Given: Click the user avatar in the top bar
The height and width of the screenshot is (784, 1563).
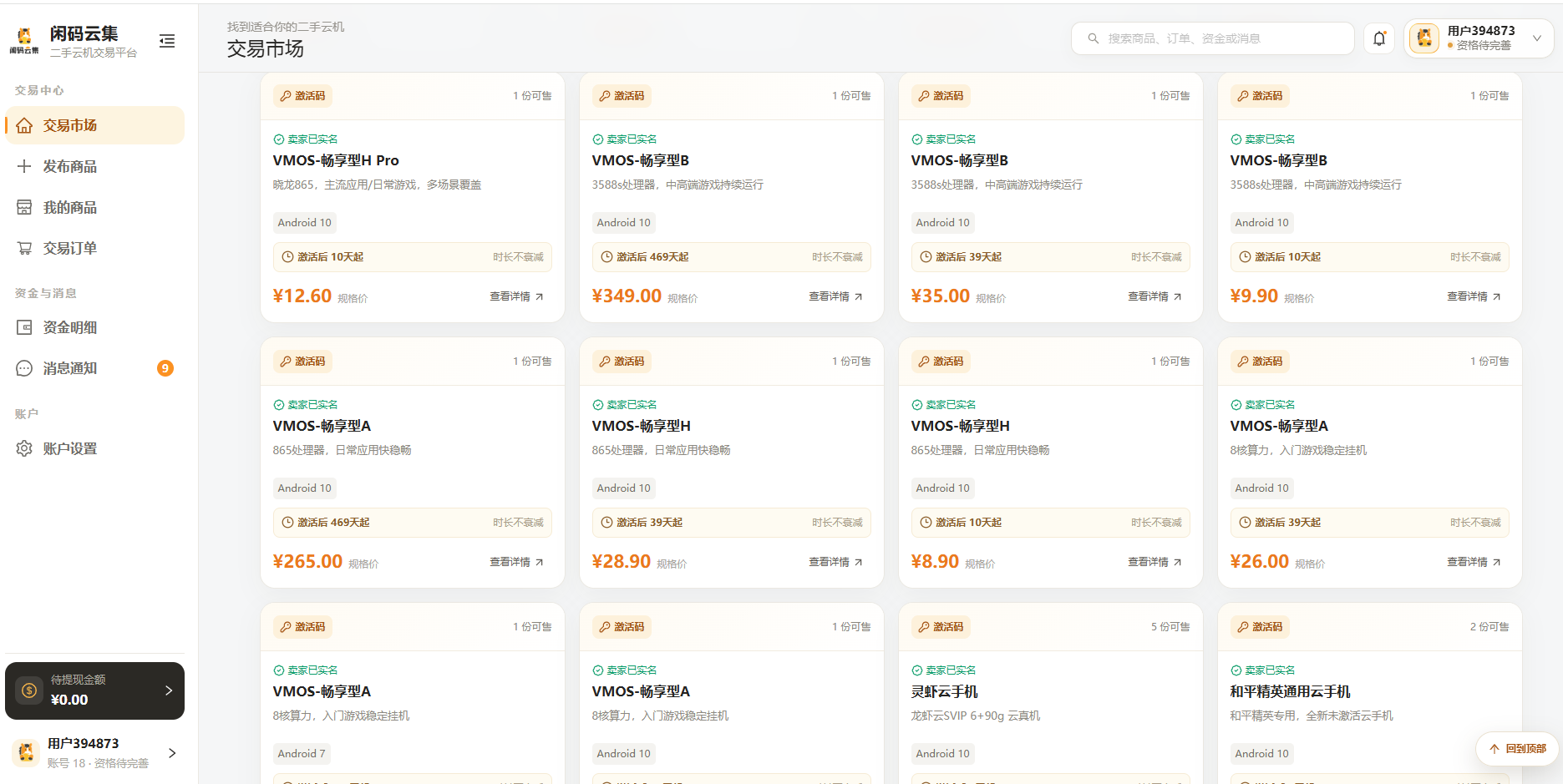Looking at the screenshot, I should tap(1424, 38).
